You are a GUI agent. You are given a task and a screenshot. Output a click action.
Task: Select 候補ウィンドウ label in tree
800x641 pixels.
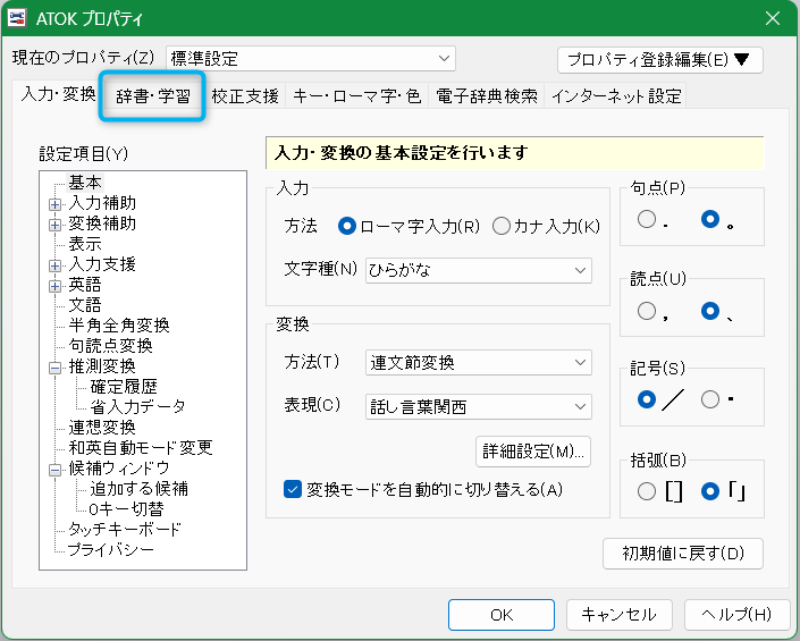(x=119, y=469)
